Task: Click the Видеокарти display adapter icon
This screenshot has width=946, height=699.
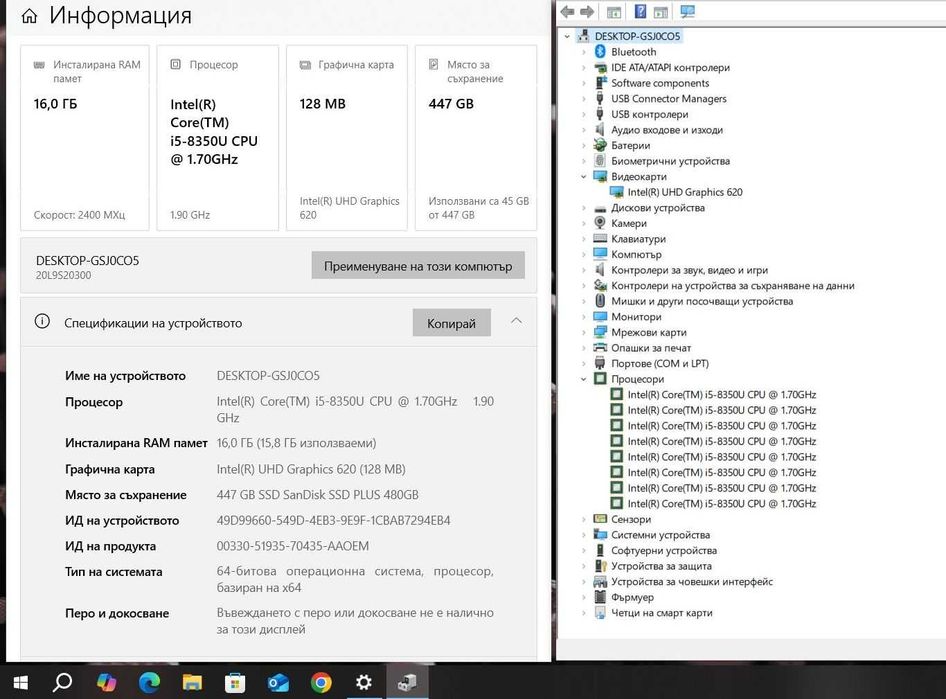Action: [600, 176]
